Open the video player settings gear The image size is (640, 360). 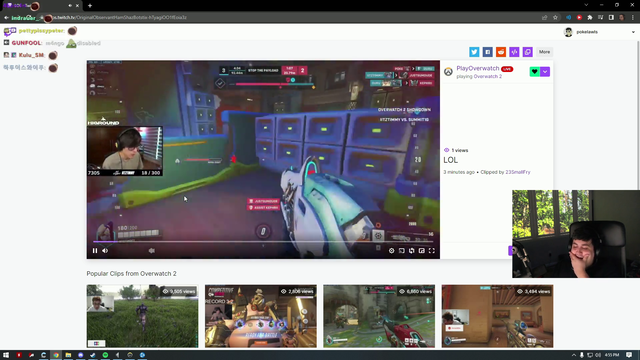click(391, 251)
